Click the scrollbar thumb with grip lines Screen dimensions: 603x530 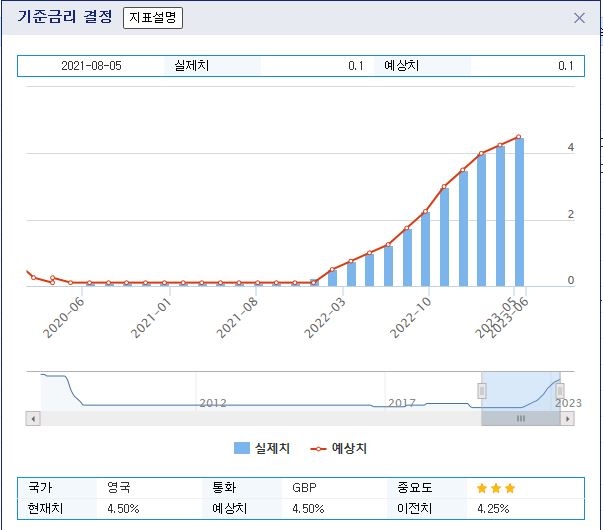point(521,418)
